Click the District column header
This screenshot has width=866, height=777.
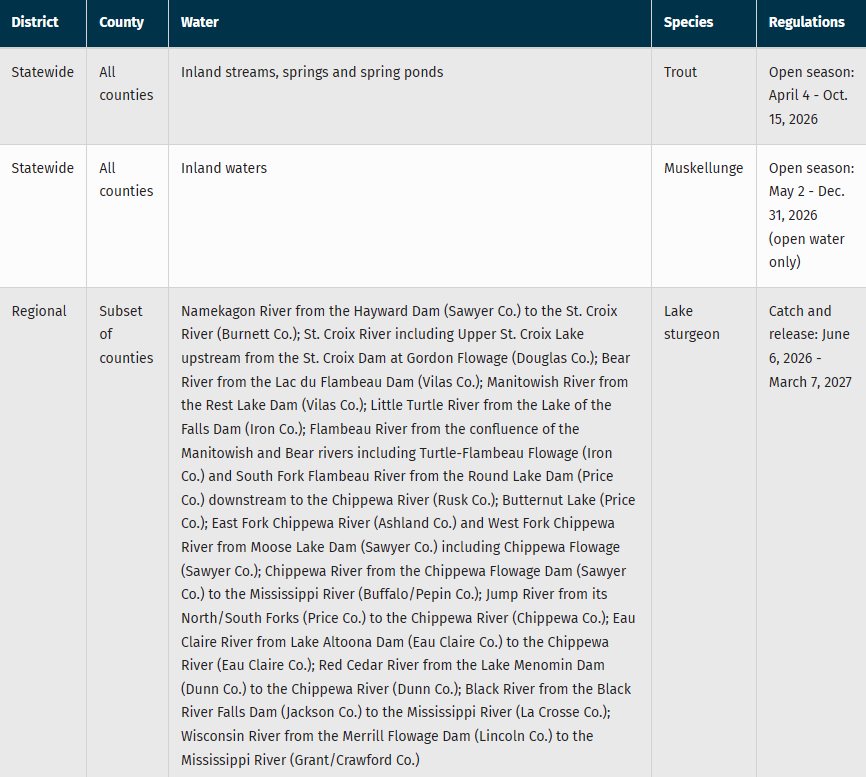click(35, 22)
